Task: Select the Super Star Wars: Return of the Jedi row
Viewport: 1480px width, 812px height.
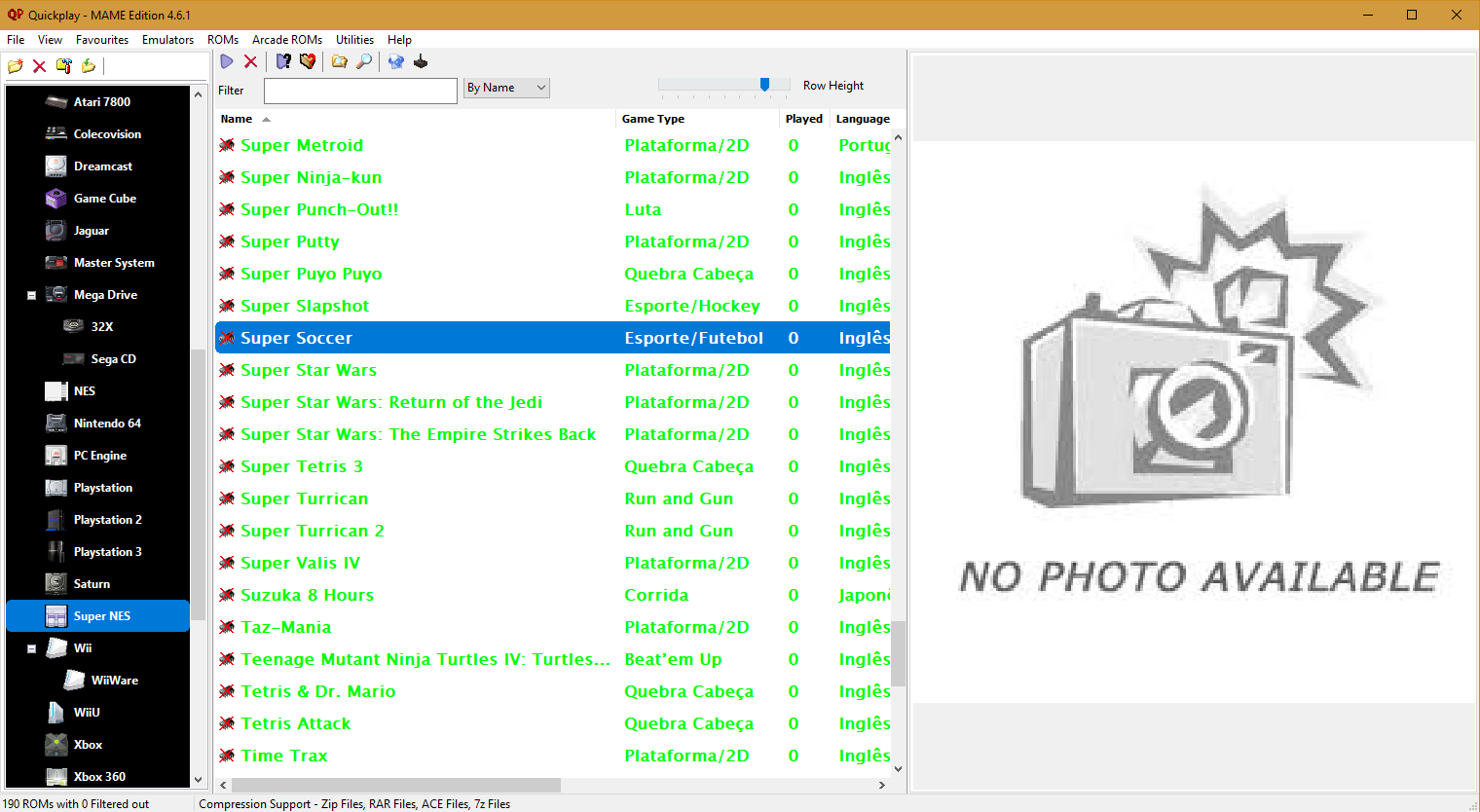Action: (x=553, y=402)
